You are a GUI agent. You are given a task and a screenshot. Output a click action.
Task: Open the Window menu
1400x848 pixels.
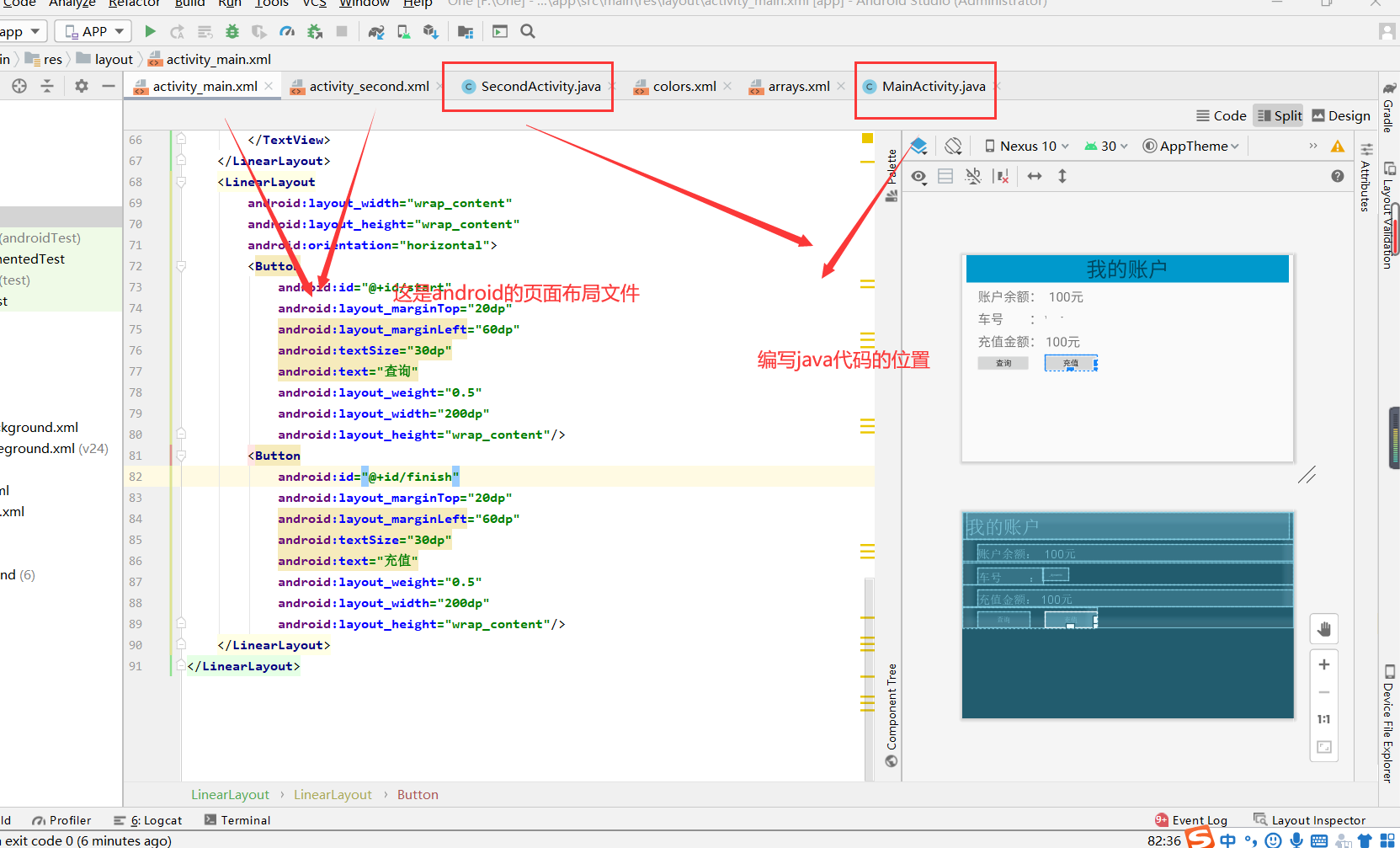pyautogui.click(x=364, y=3)
